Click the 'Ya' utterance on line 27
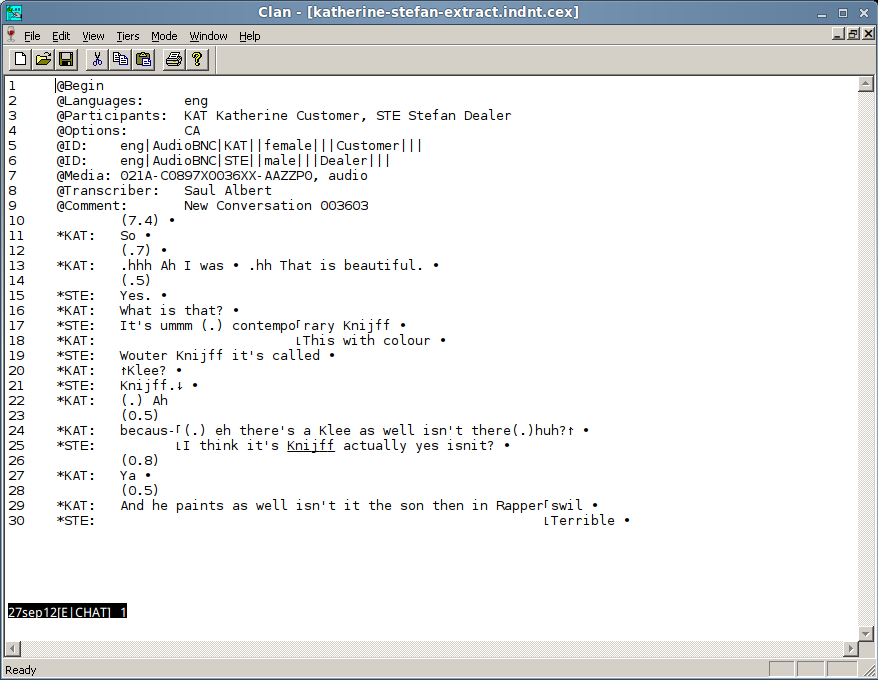The width and height of the screenshot is (878, 680). click(x=128, y=476)
